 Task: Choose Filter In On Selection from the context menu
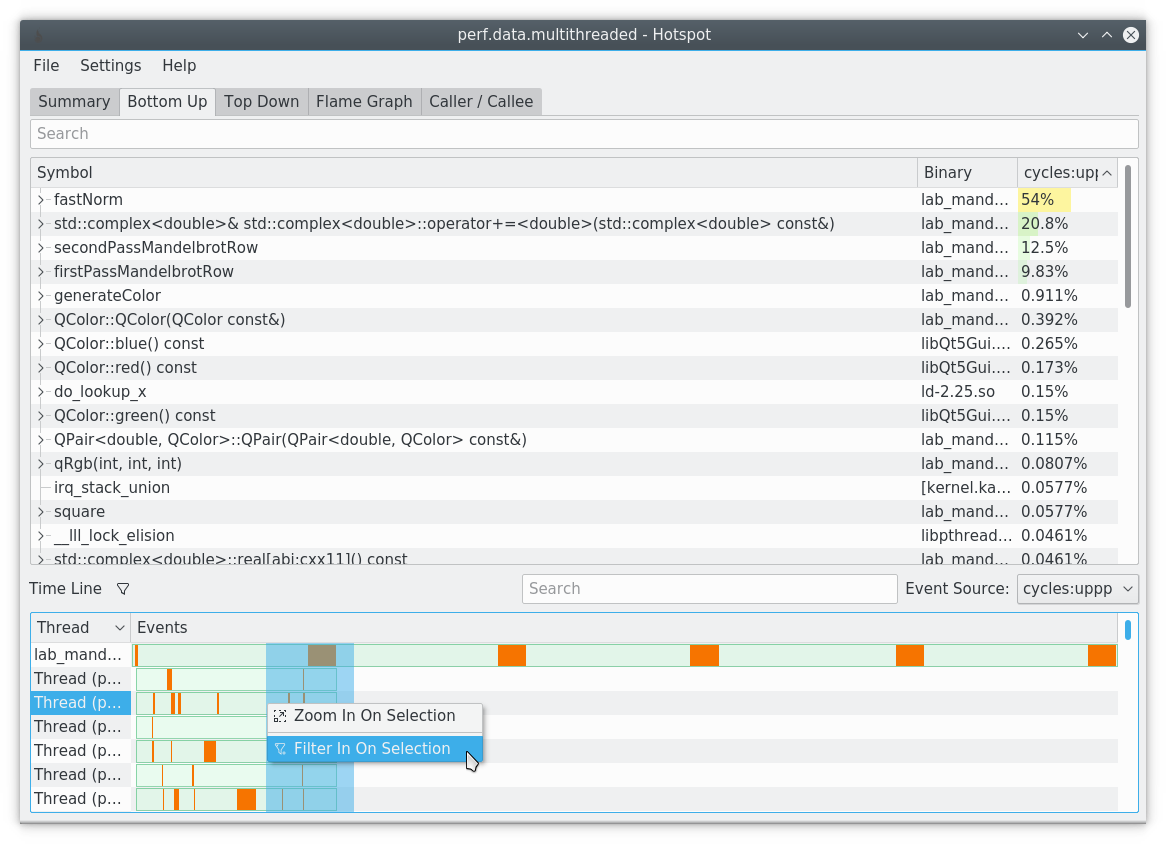coord(370,748)
